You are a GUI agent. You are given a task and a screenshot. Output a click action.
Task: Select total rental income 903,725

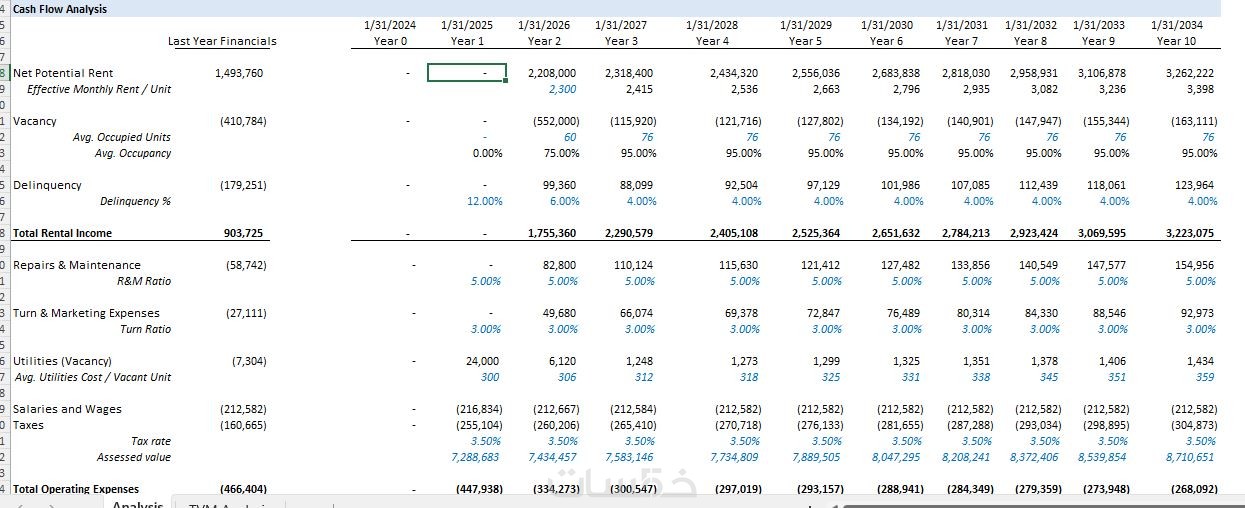245,233
